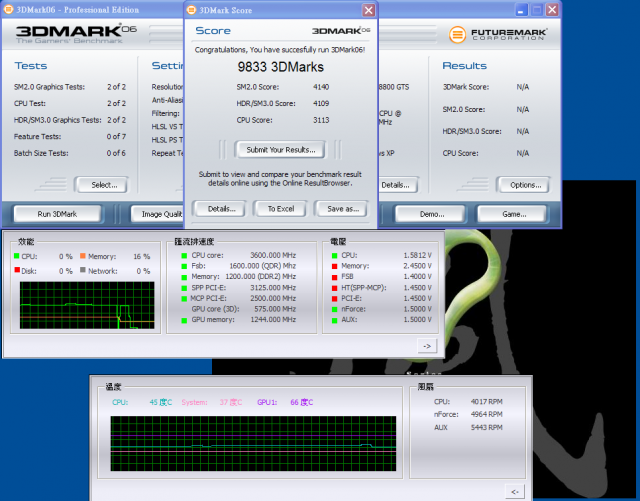This screenshot has width=640, height=501.
Task: Open the Image Quality button
Action: pyautogui.click(x=157, y=214)
